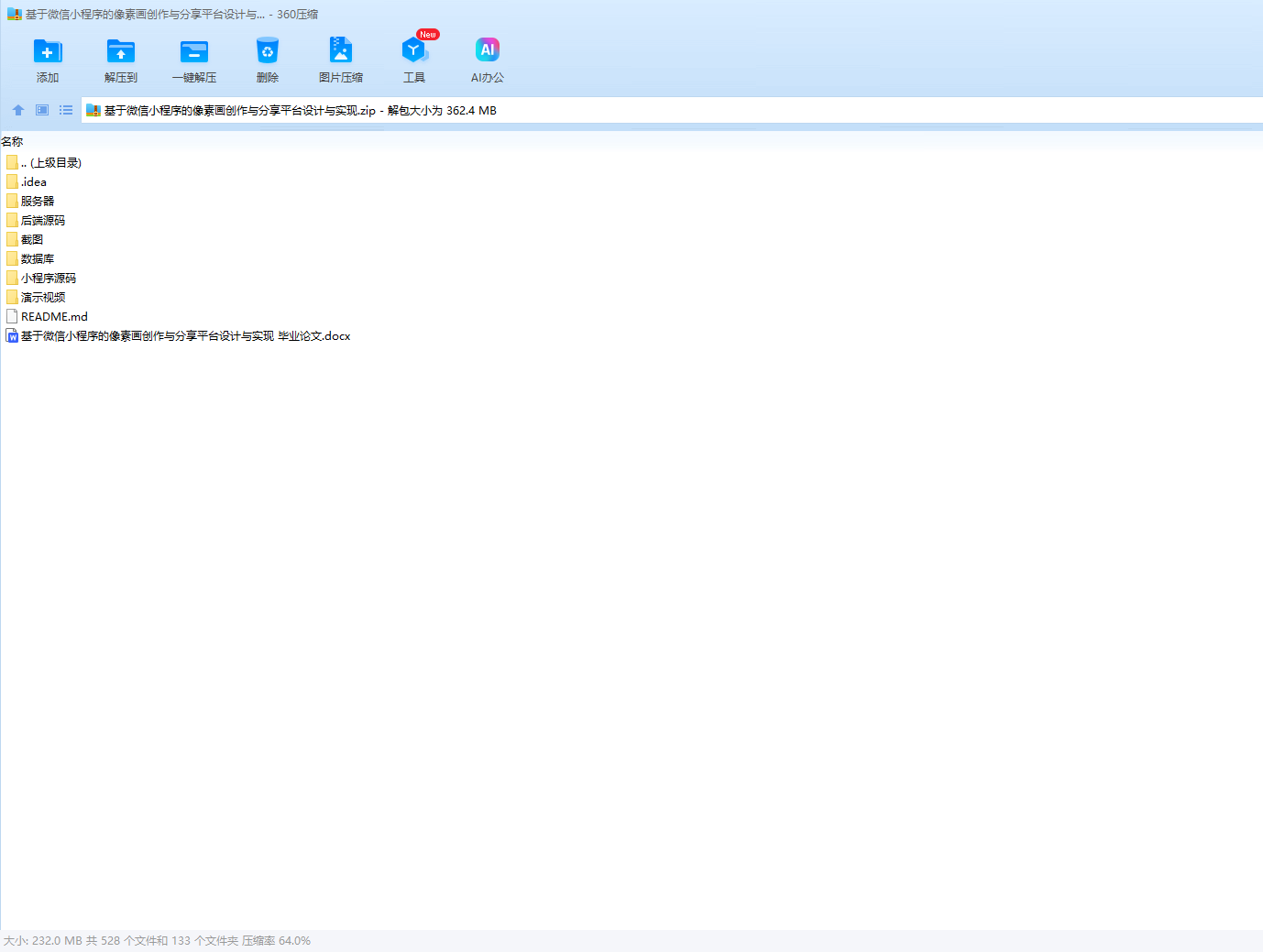The image size is (1263, 952).
Task: Select the "数据库" folder name
Action: [38, 259]
